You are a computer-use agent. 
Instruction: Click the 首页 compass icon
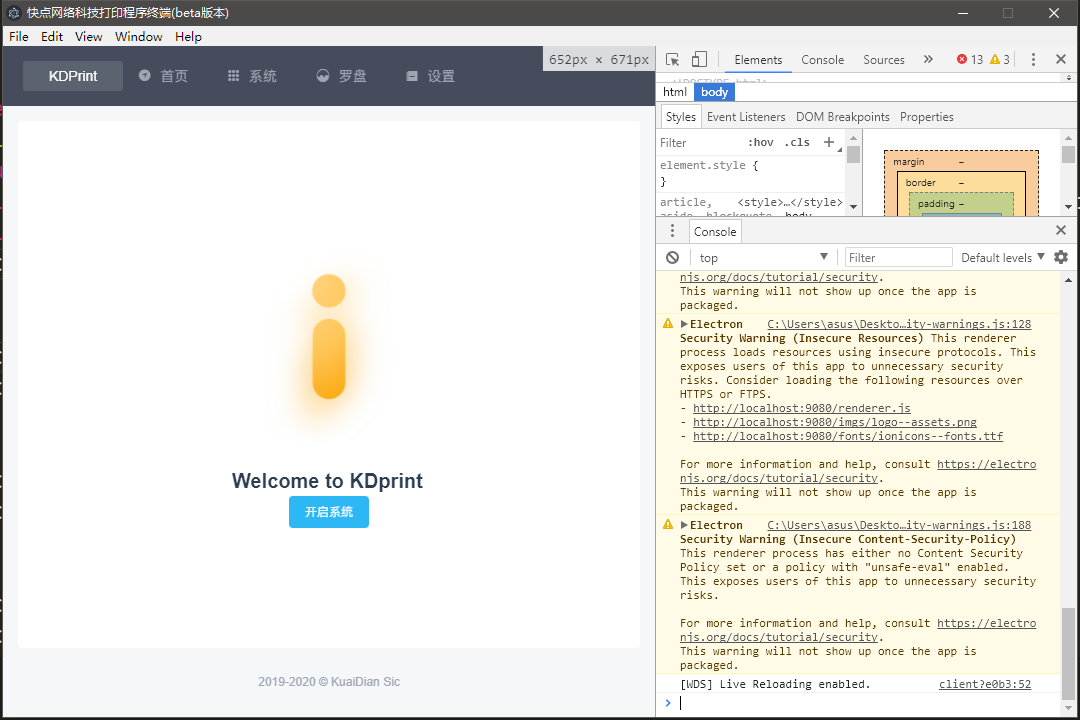pyautogui.click(x=145, y=76)
